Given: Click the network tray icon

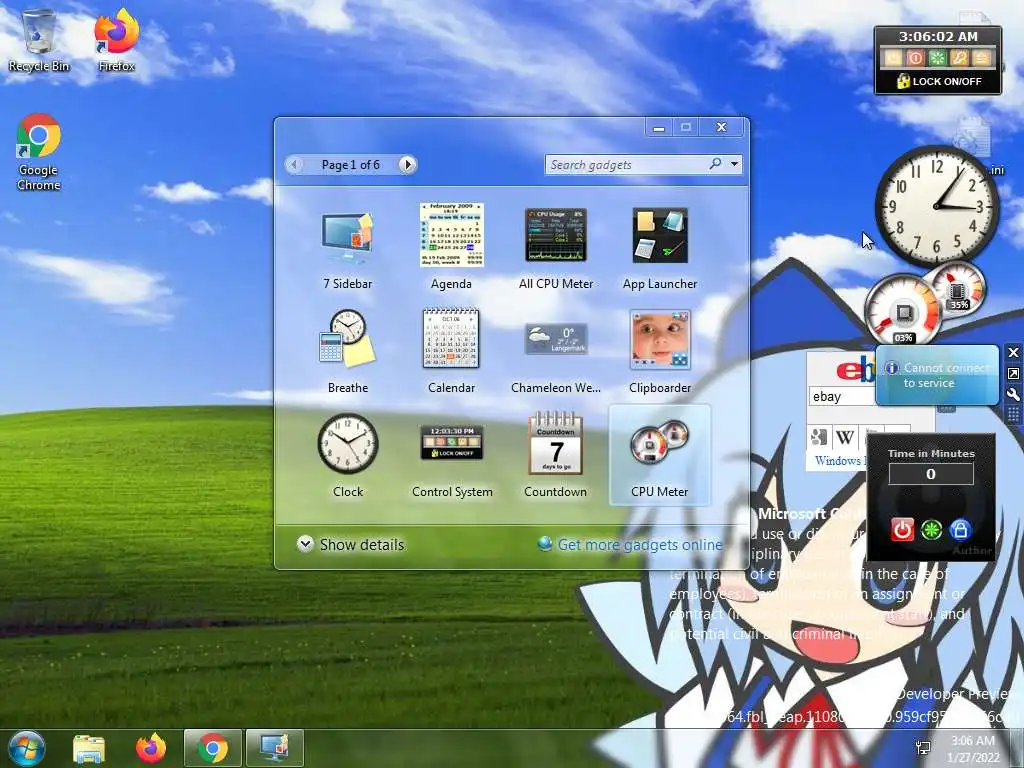Looking at the screenshot, I should coord(923,748).
